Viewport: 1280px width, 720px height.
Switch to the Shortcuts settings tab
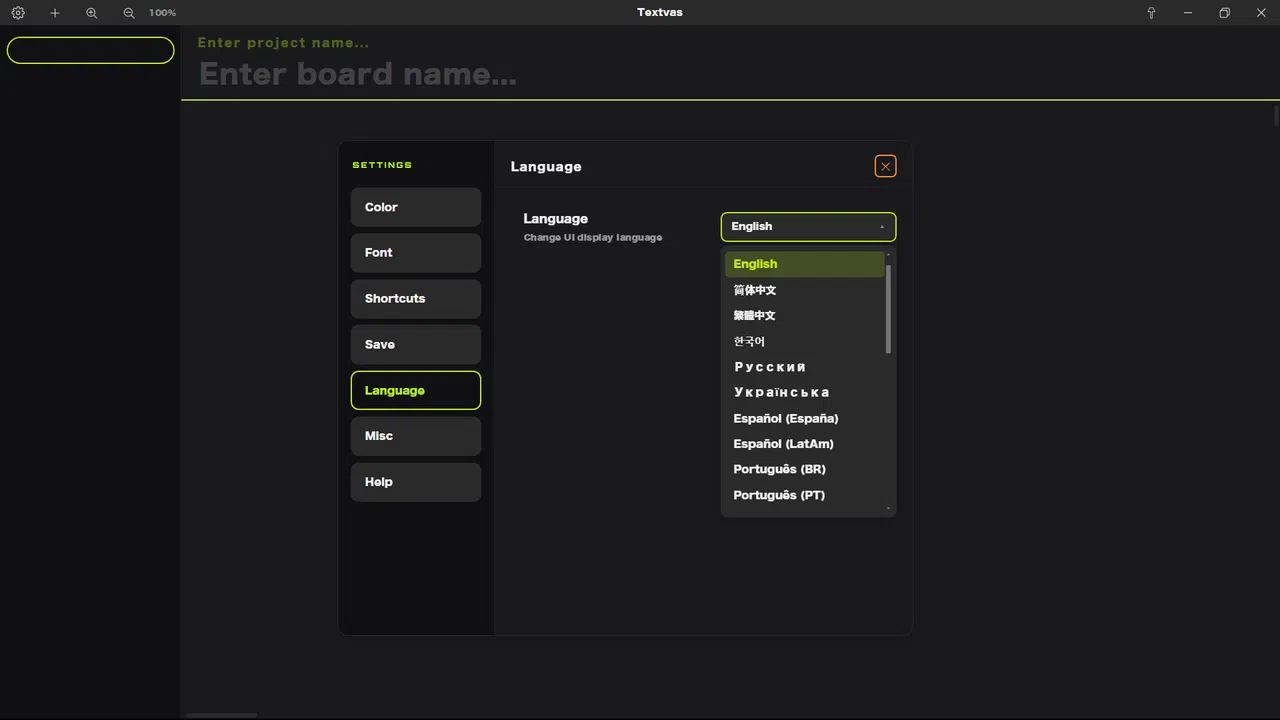[416, 299]
